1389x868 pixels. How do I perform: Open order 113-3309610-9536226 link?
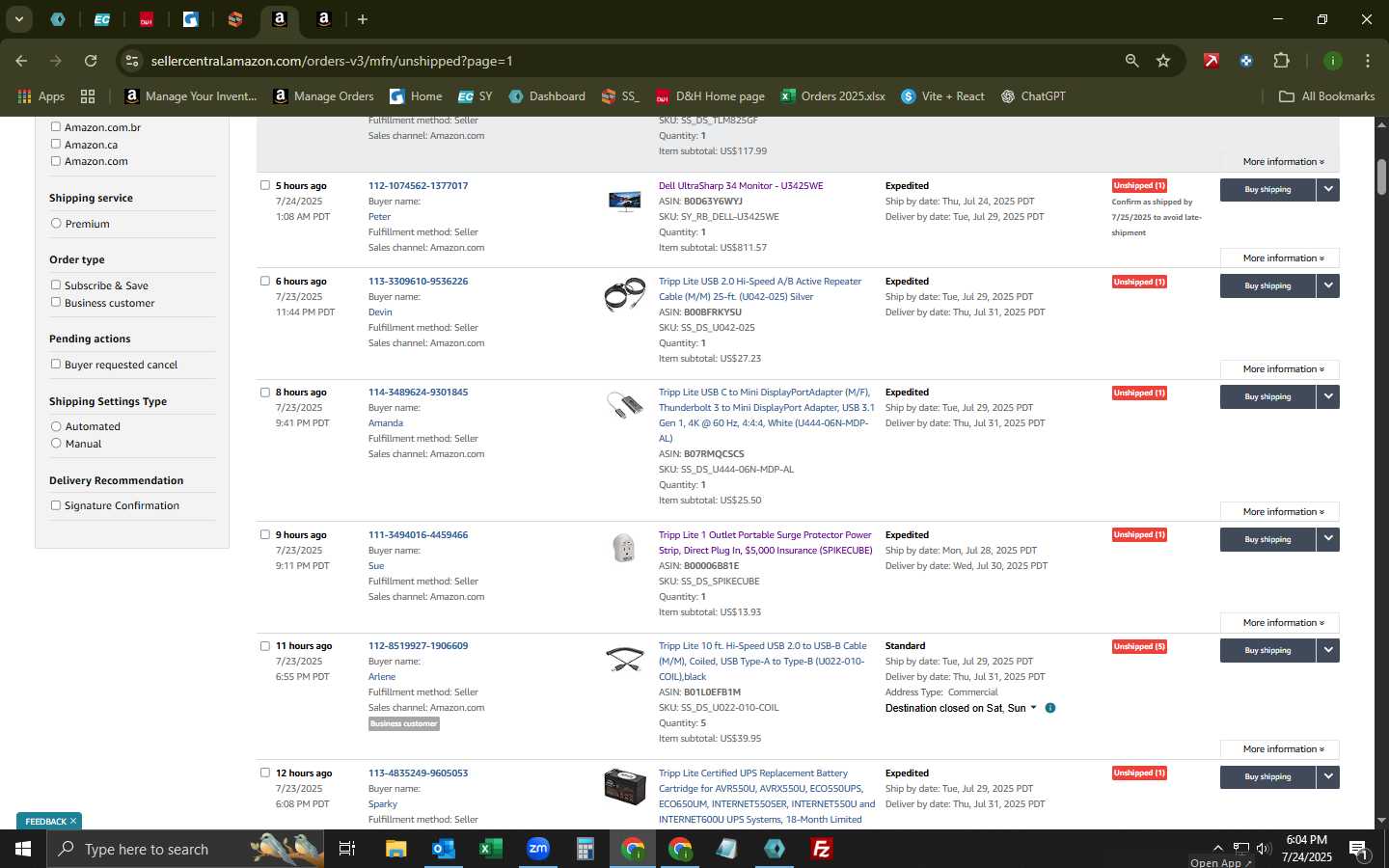(x=418, y=281)
